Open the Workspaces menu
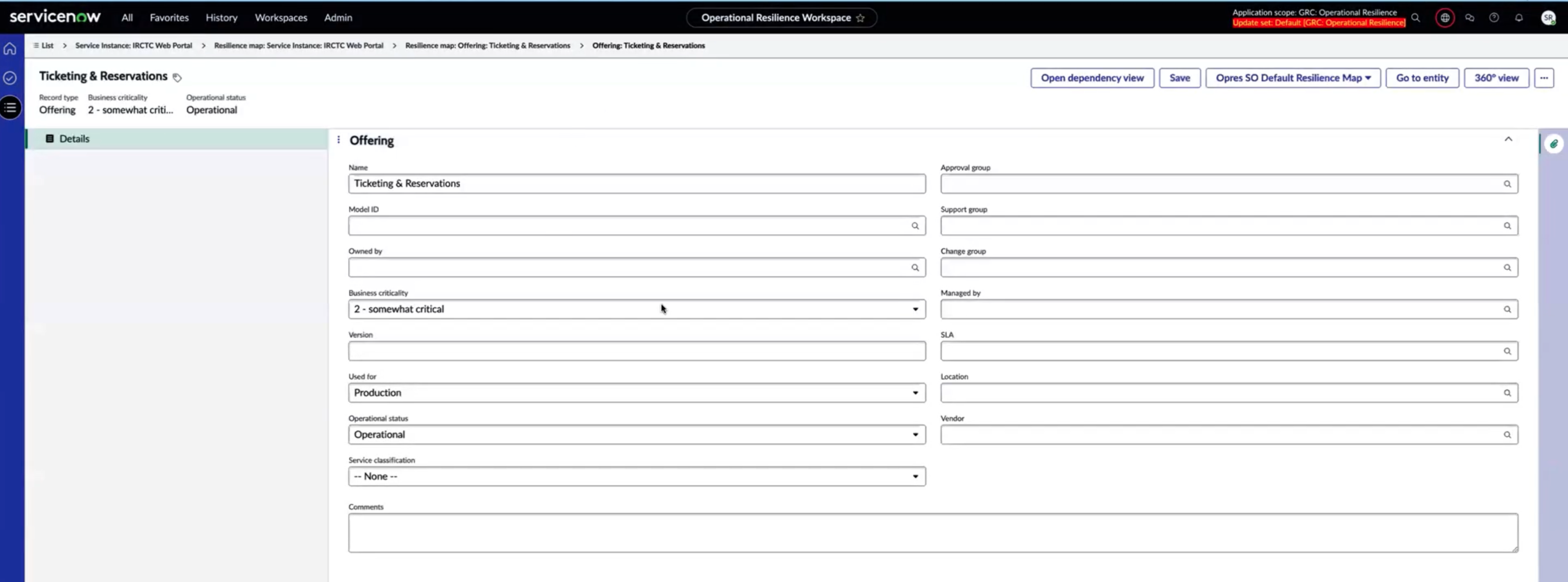 pyautogui.click(x=281, y=18)
